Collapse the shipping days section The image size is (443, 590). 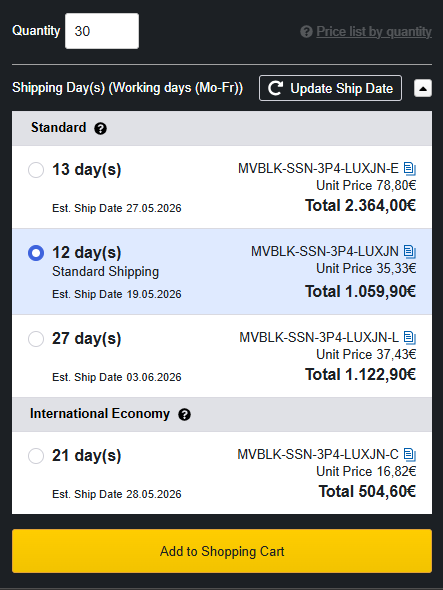tap(423, 88)
